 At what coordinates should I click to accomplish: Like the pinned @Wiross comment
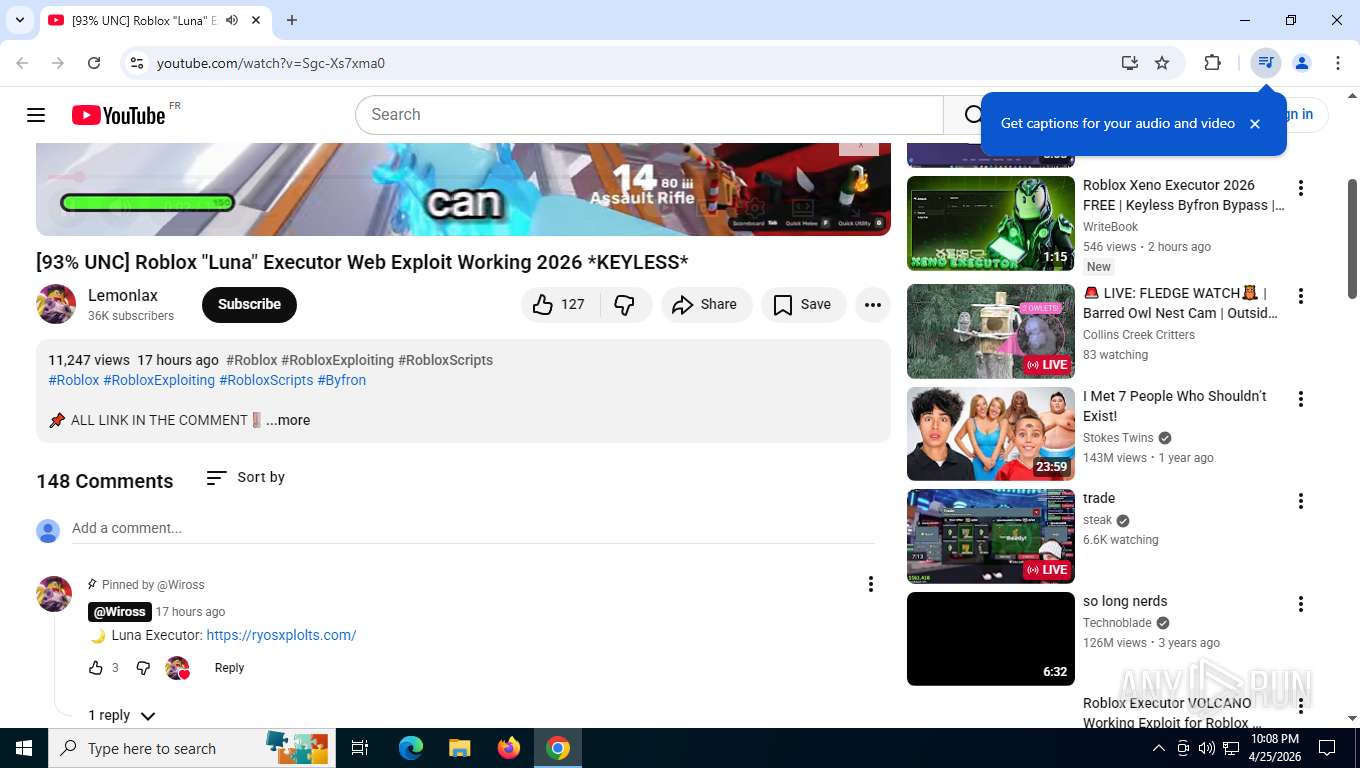point(96,668)
